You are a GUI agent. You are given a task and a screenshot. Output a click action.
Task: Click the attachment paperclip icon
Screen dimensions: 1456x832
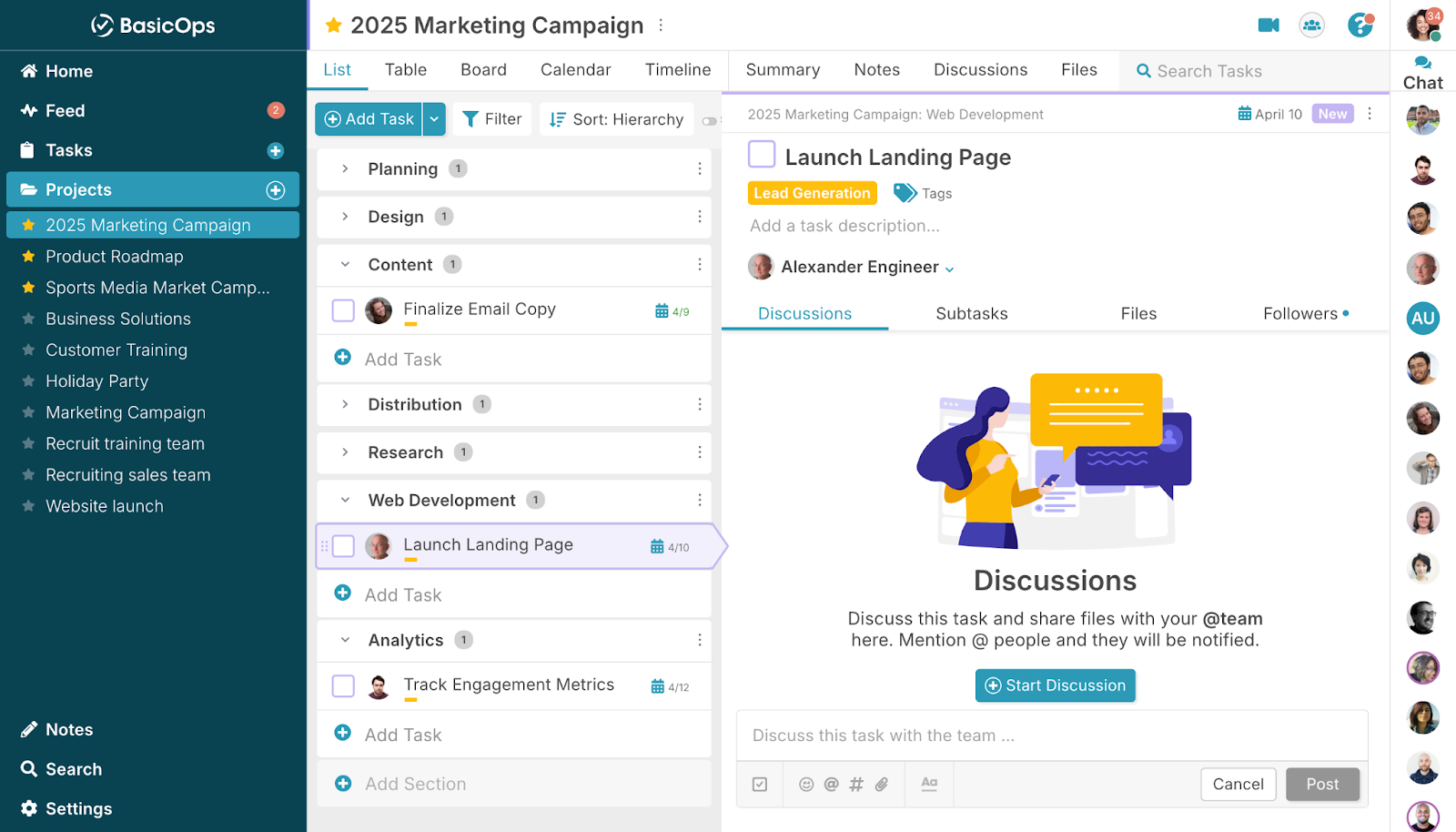pyautogui.click(x=882, y=784)
